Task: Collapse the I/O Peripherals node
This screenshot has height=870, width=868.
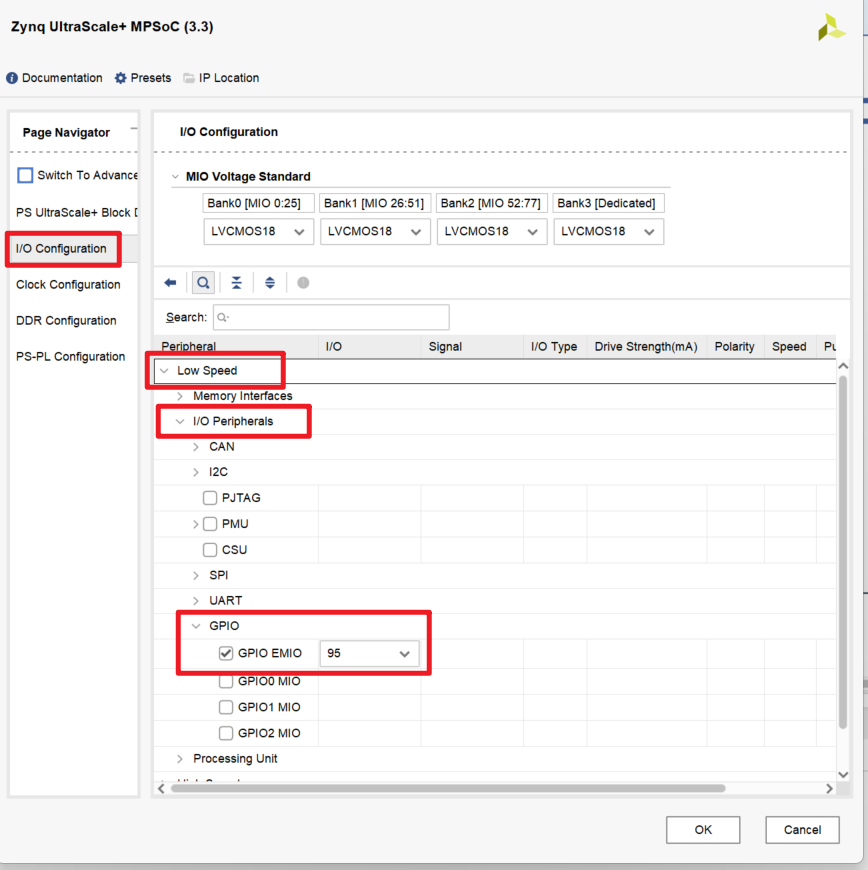Action: point(180,422)
